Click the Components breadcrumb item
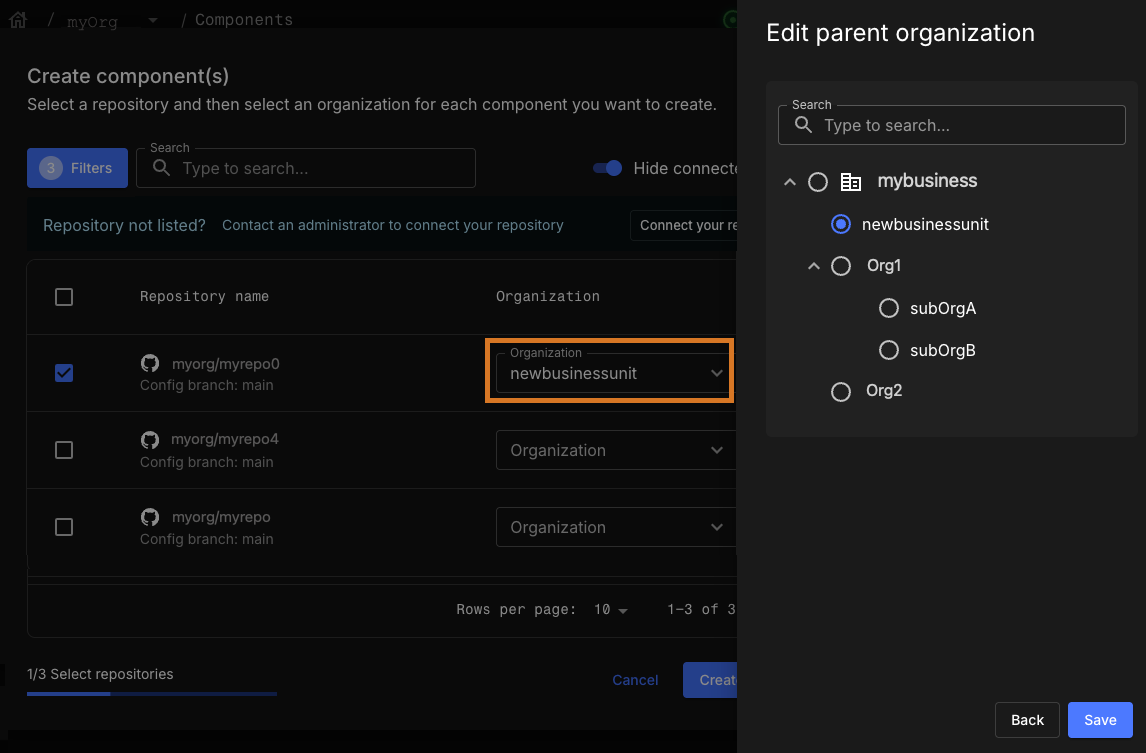The width and height of the screenshot is (1146, 753). click(x=243, y=19)
